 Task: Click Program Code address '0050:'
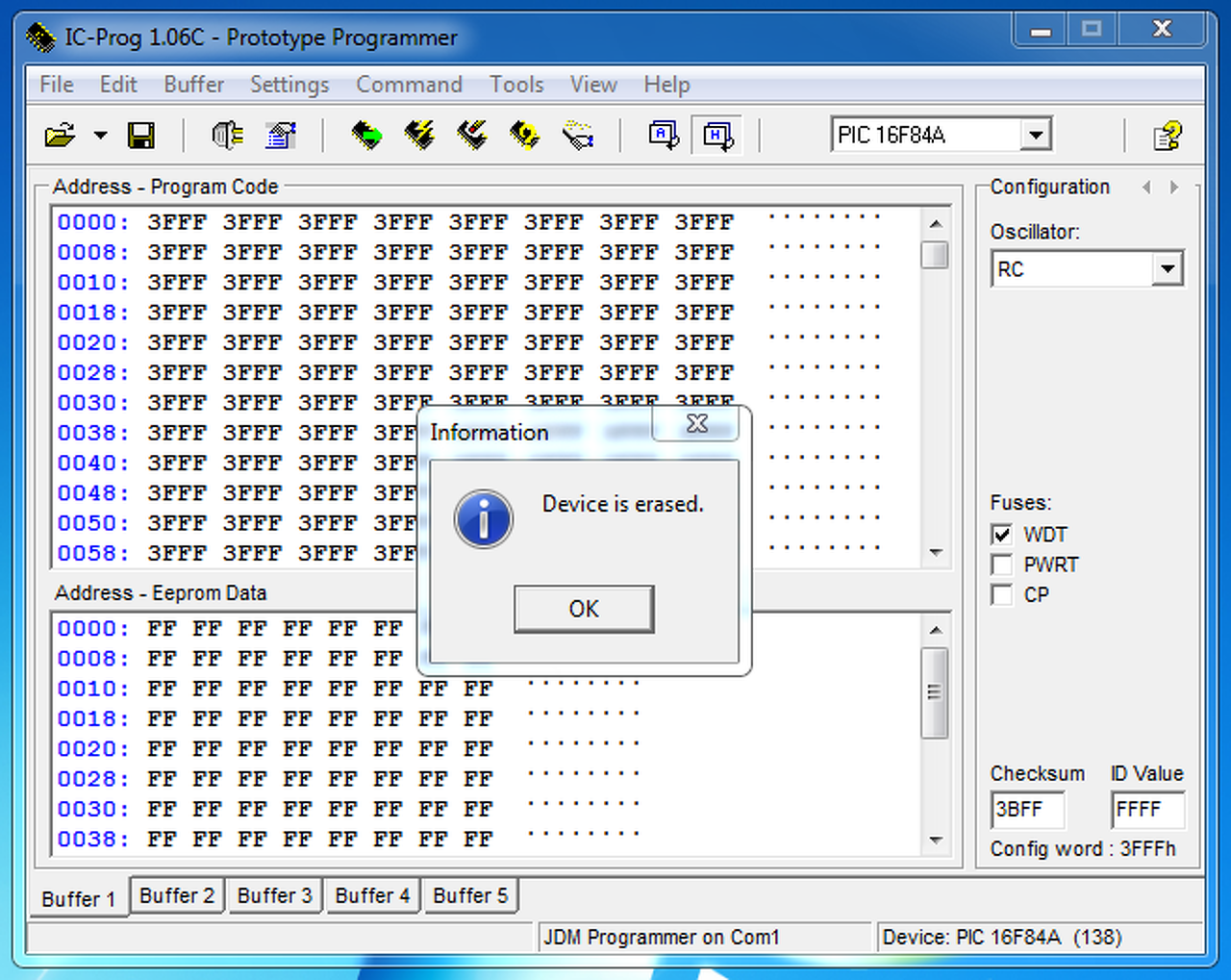[x=92, y=523]
